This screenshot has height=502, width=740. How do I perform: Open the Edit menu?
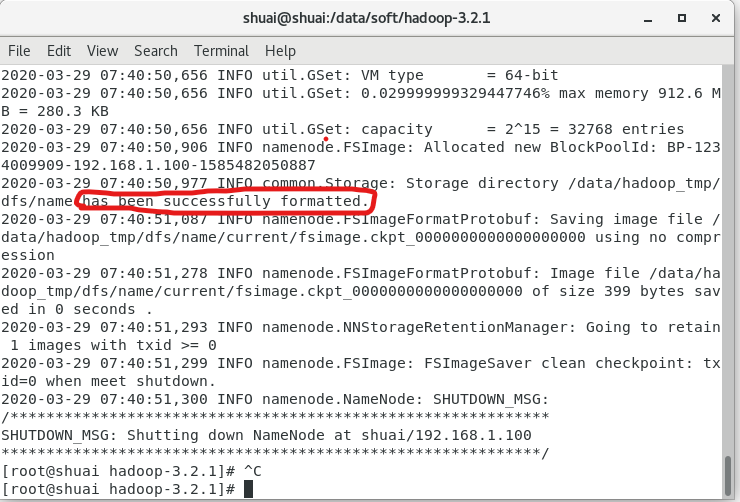click(59, 50)
